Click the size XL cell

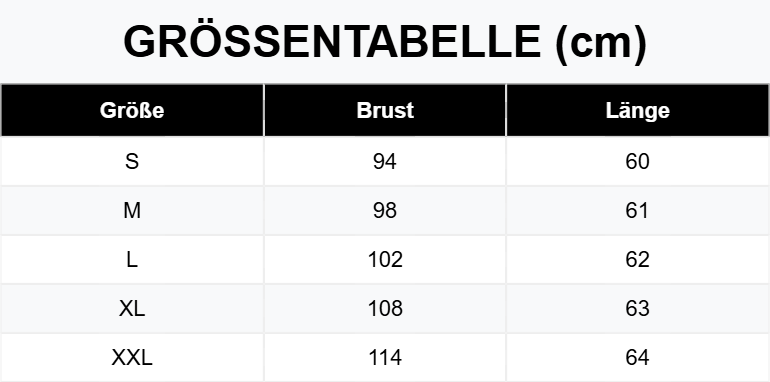(x=132, y=308)
